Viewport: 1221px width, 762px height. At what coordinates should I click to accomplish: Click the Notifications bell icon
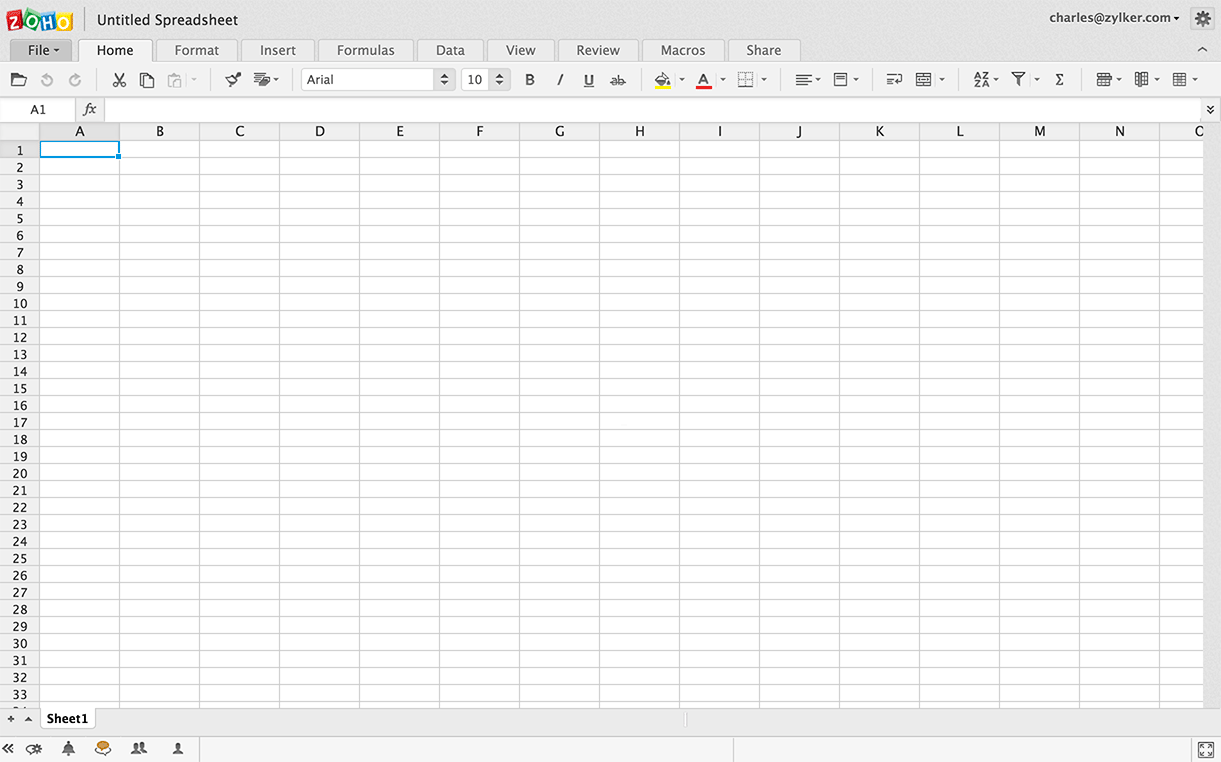click(x=68, y=748)
